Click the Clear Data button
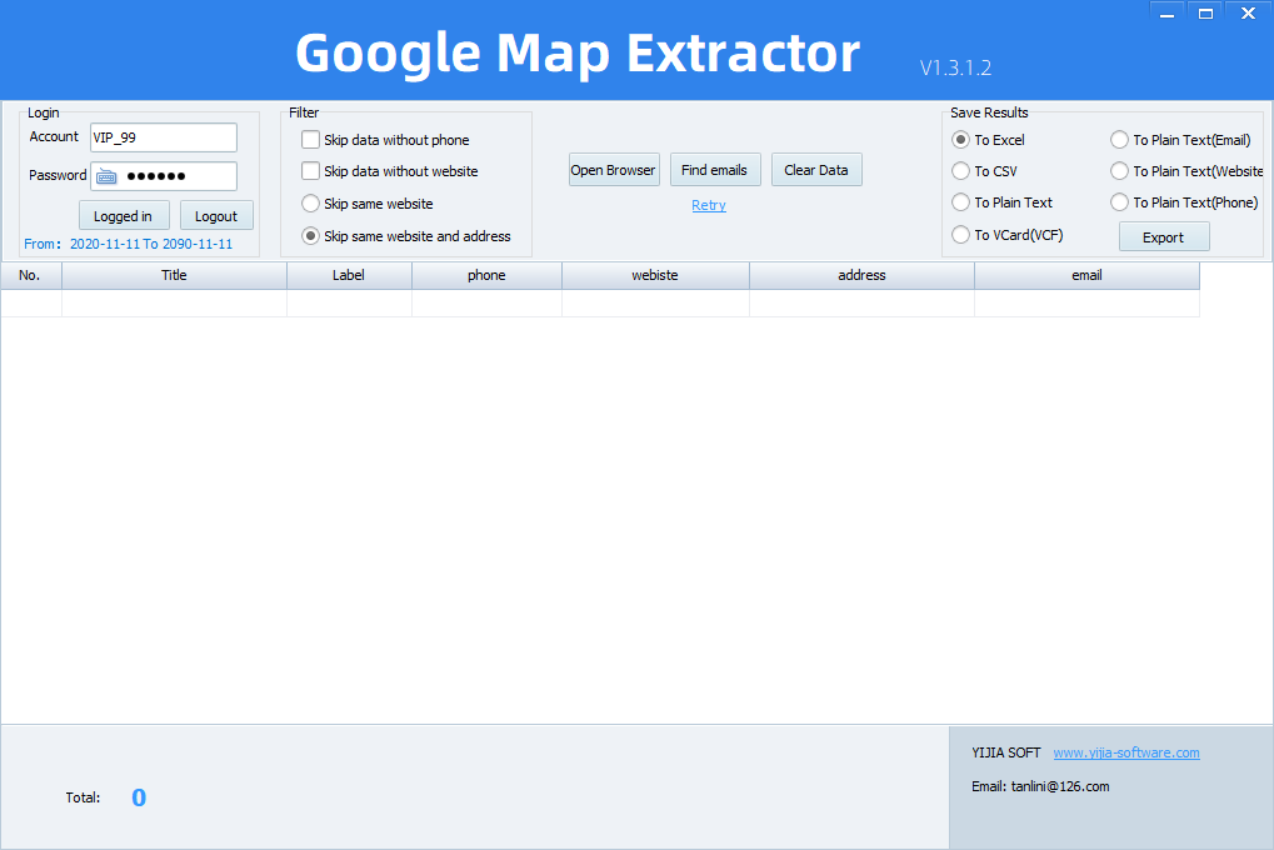Image resolution: width=1274 pixels, height=850 pixels. 816,170
